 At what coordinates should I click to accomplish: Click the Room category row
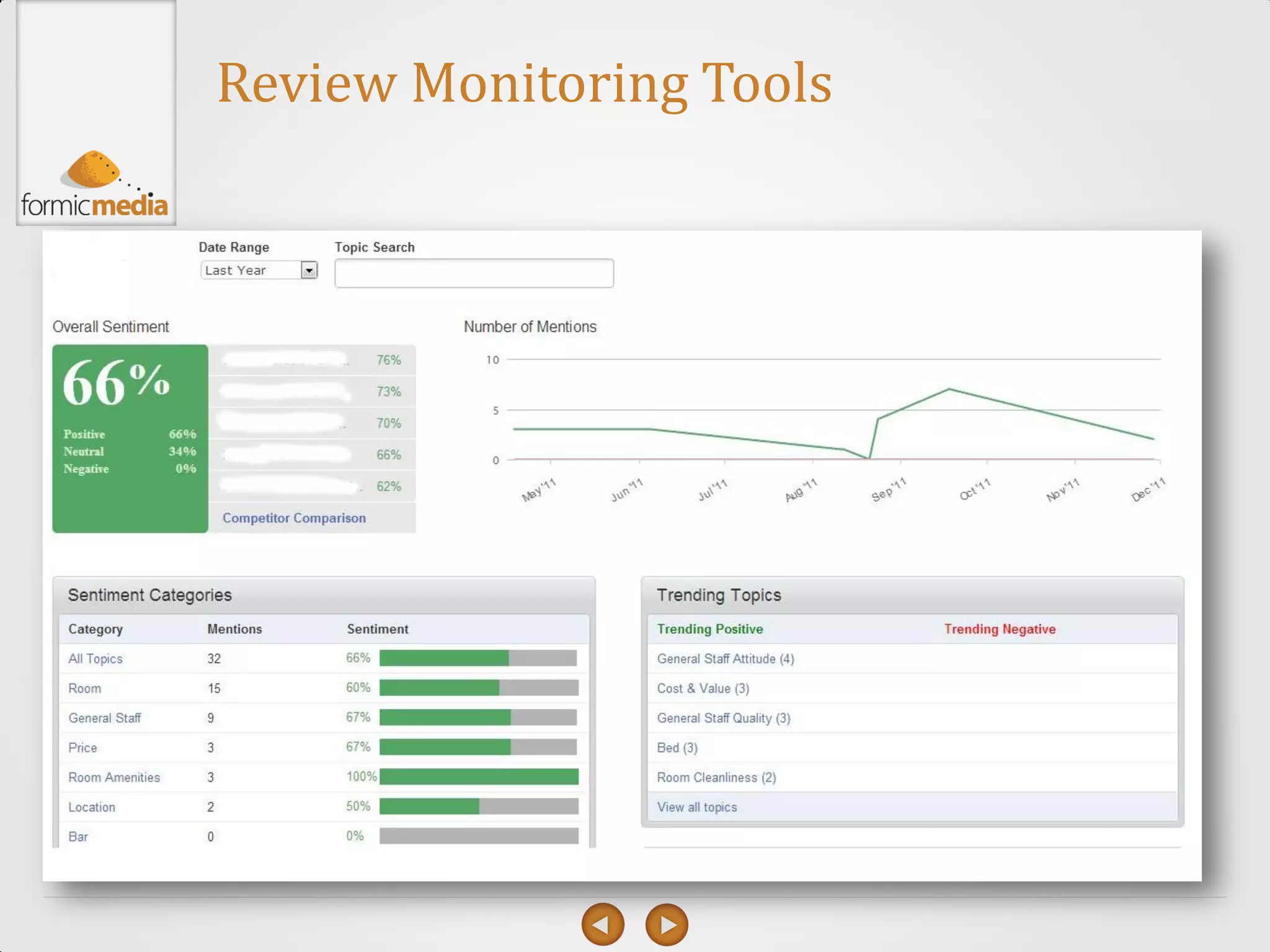(x=324, y=688)
